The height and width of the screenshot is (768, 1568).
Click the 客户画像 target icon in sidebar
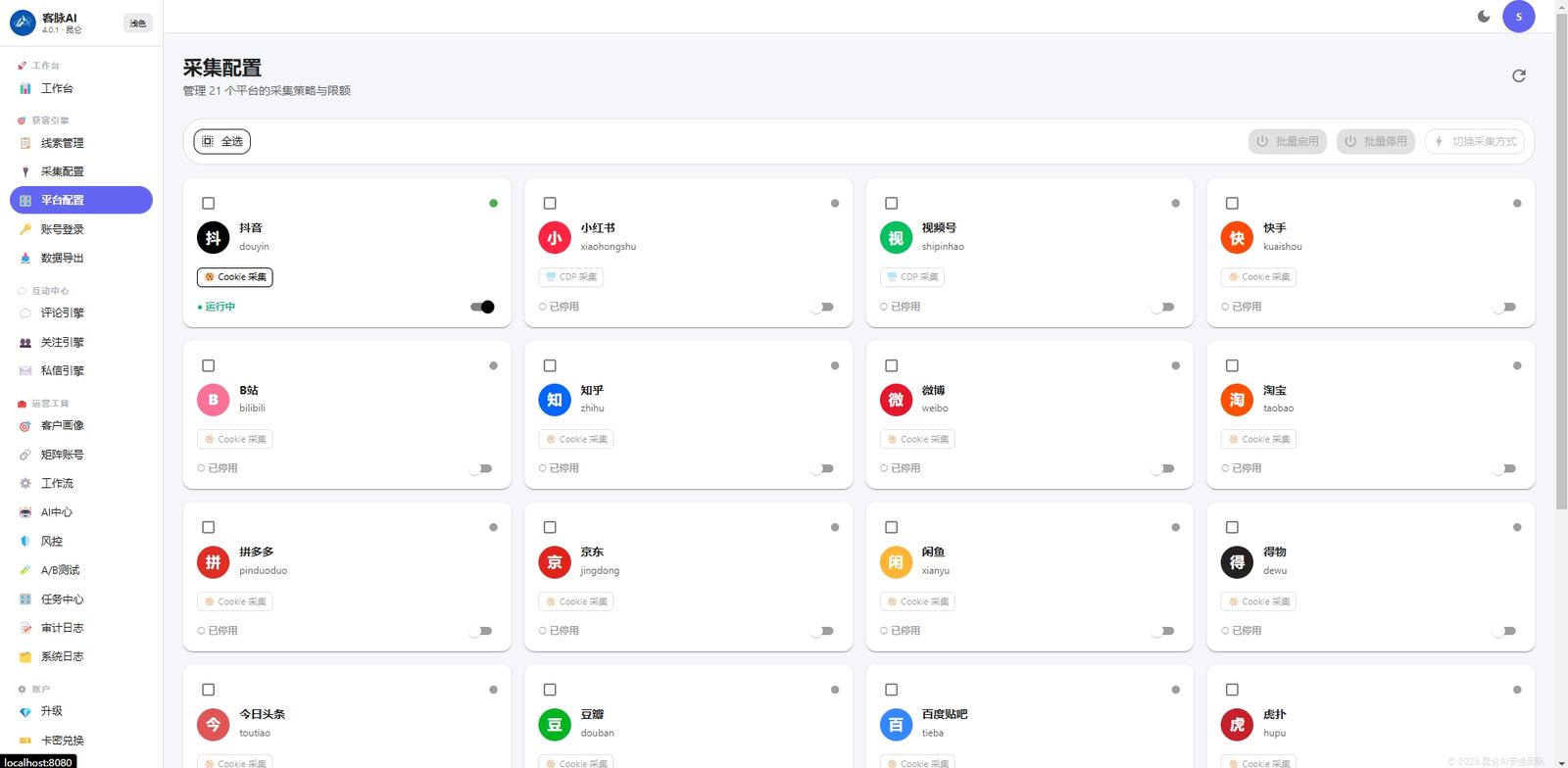25,426
